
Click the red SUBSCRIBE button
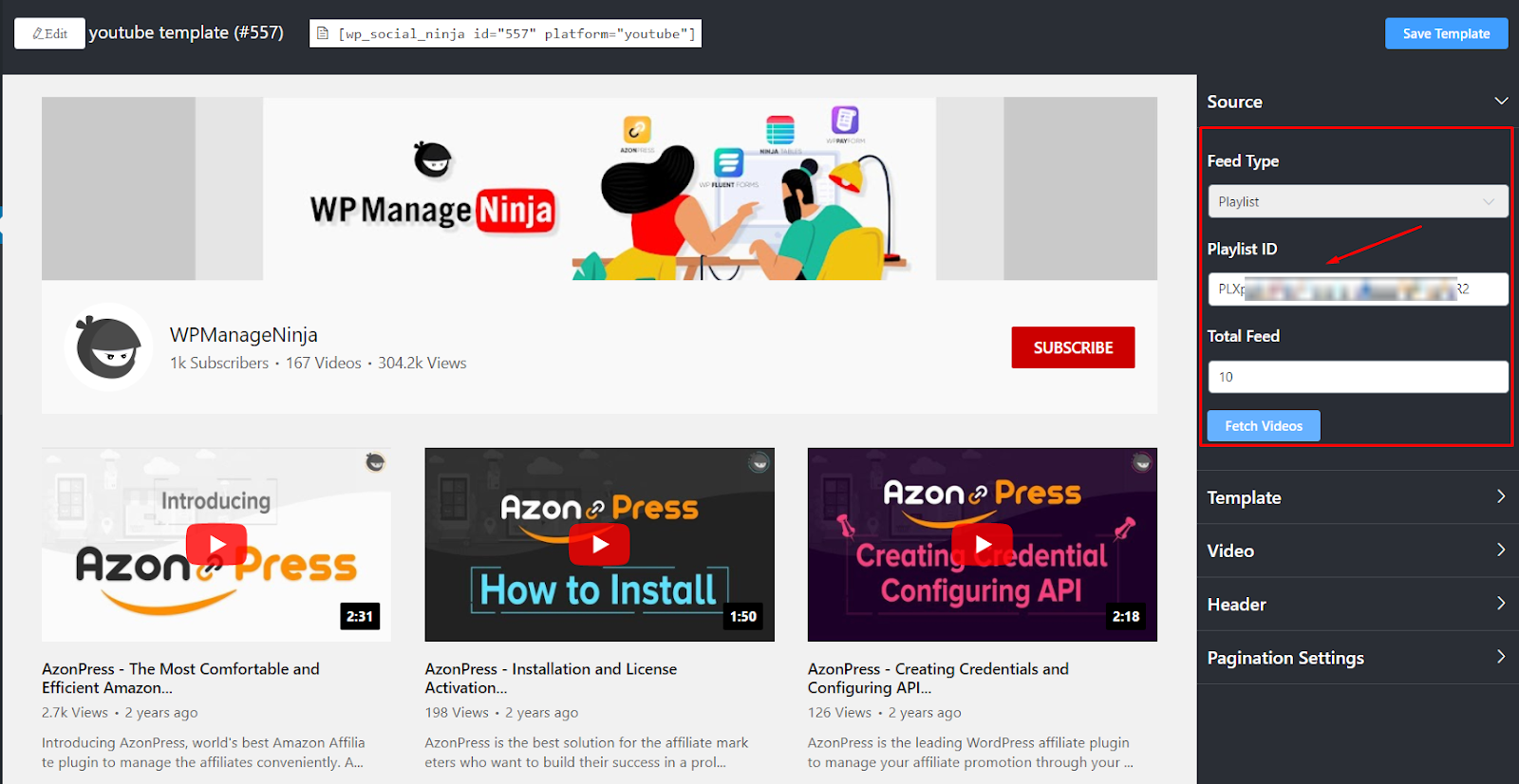1073,347
